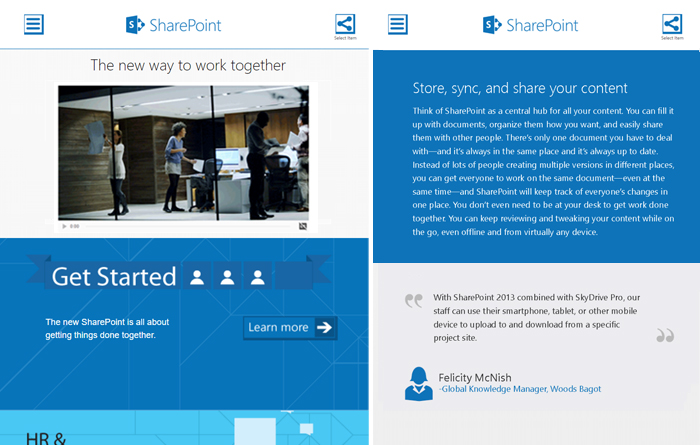Tap share icon on the video page screen
Image resolution: width=700 pixels, height=445 pixels.
[345, 24]
